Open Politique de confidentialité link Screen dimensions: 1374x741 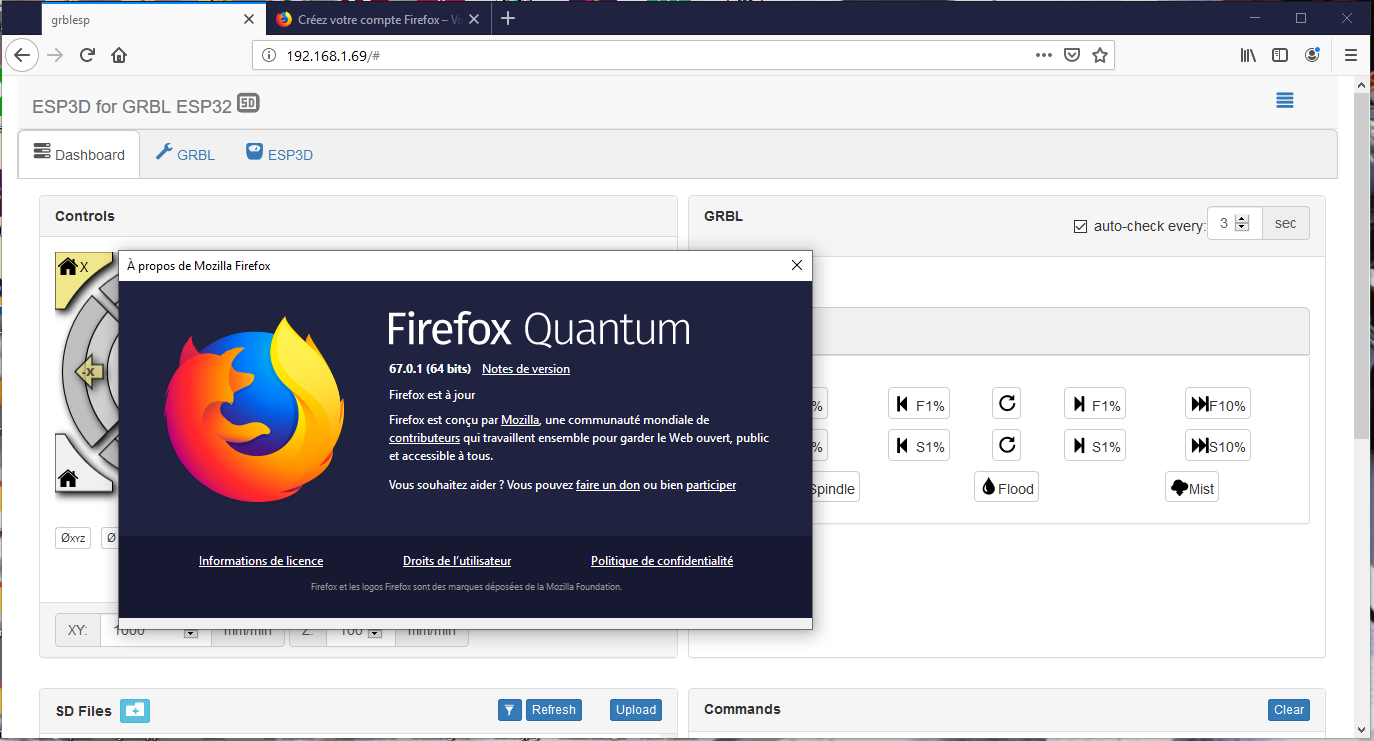pyautogui.click(x=662, y=561)
